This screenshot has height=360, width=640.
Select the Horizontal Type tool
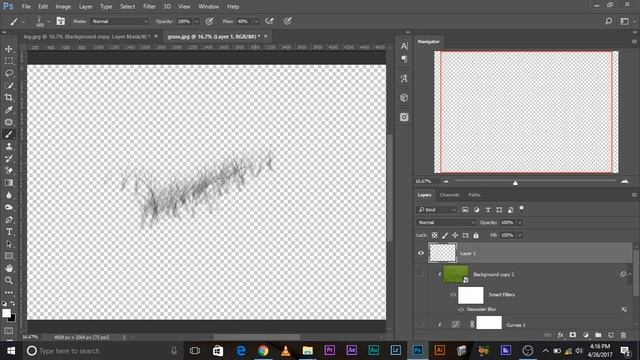[9, 232]
